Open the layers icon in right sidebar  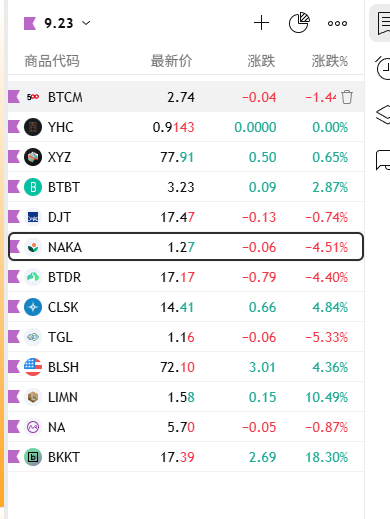coord(383,115)
